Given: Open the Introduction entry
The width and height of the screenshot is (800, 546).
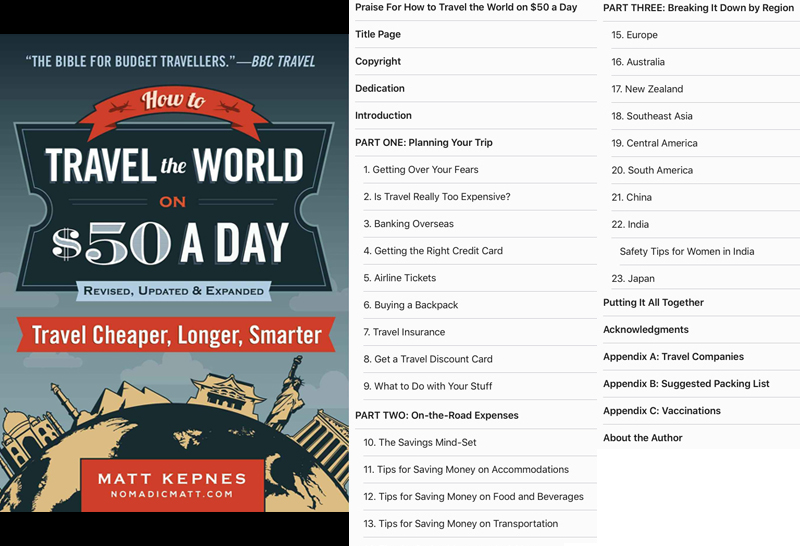Looking at the screenshot, I should [x=476, y=115].
